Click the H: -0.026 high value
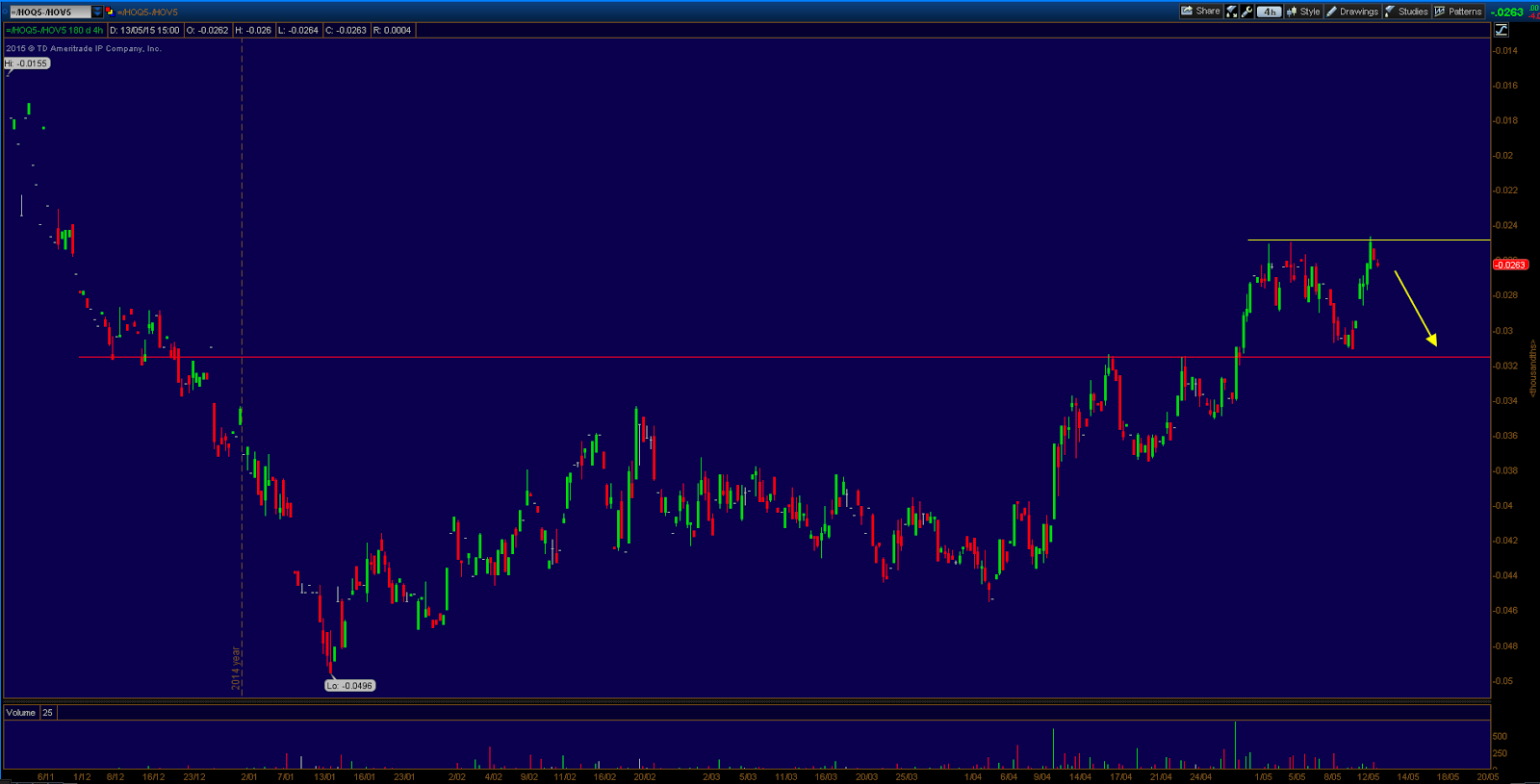The height and width of the screenshot is (784, 1540). [253, 31]
